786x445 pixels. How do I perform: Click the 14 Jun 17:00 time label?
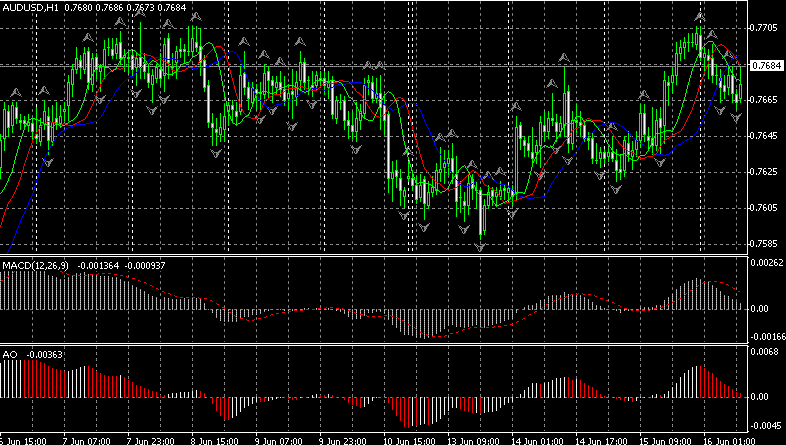tap(601, 441)
